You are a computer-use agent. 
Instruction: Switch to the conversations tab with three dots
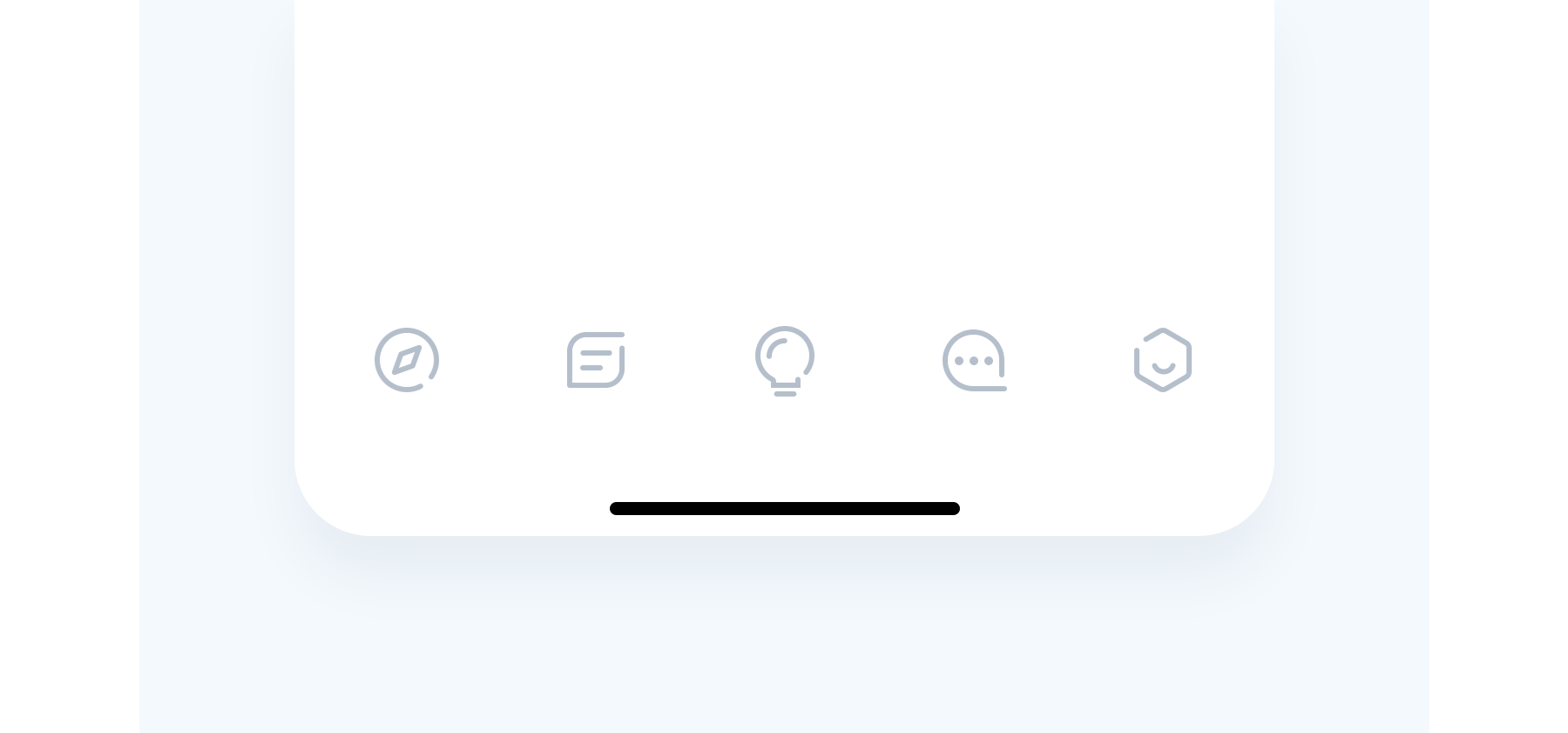[974, 360]
